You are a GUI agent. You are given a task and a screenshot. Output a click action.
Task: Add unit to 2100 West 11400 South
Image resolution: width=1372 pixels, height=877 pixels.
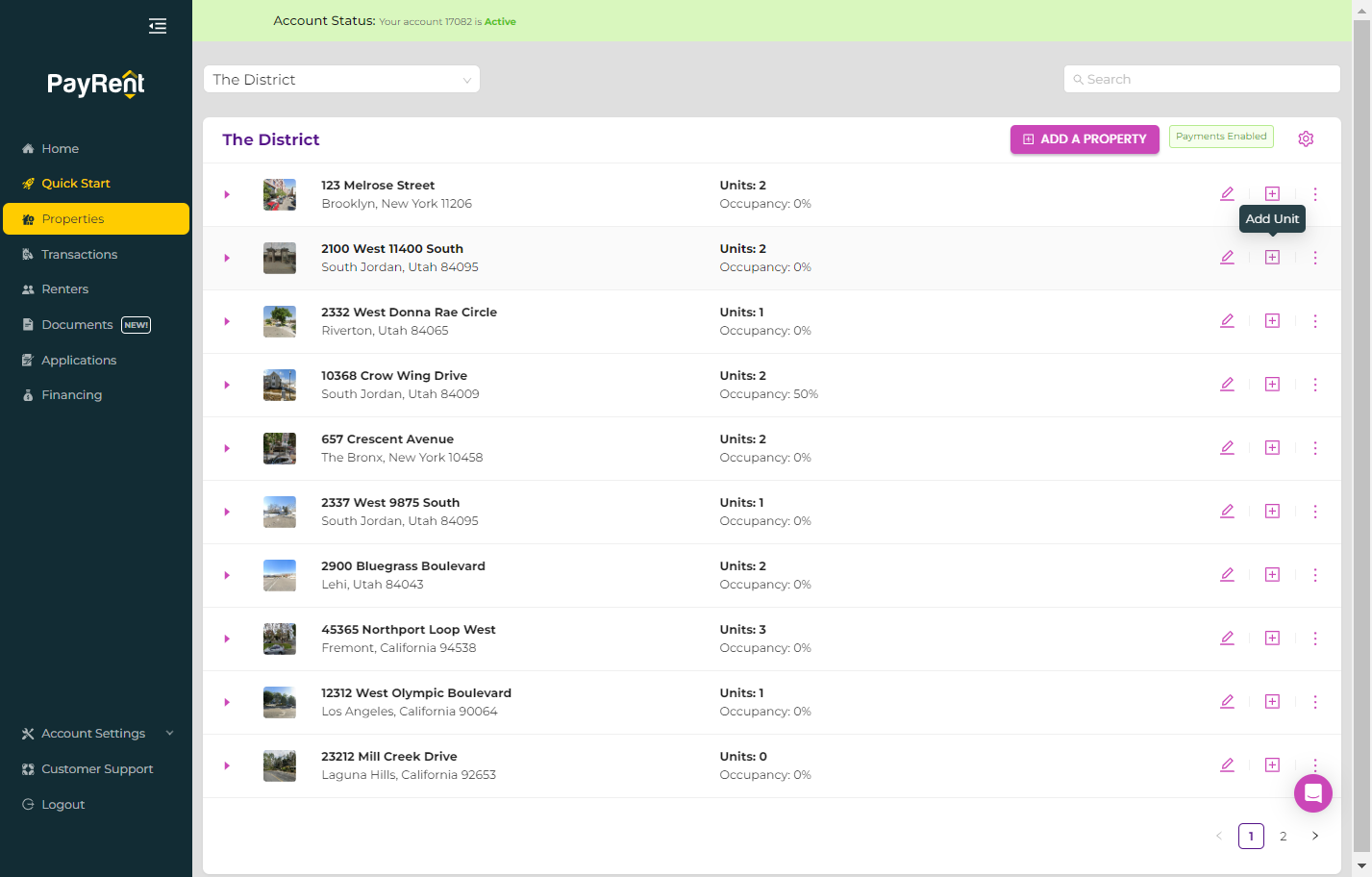(x=1272, y=258)
